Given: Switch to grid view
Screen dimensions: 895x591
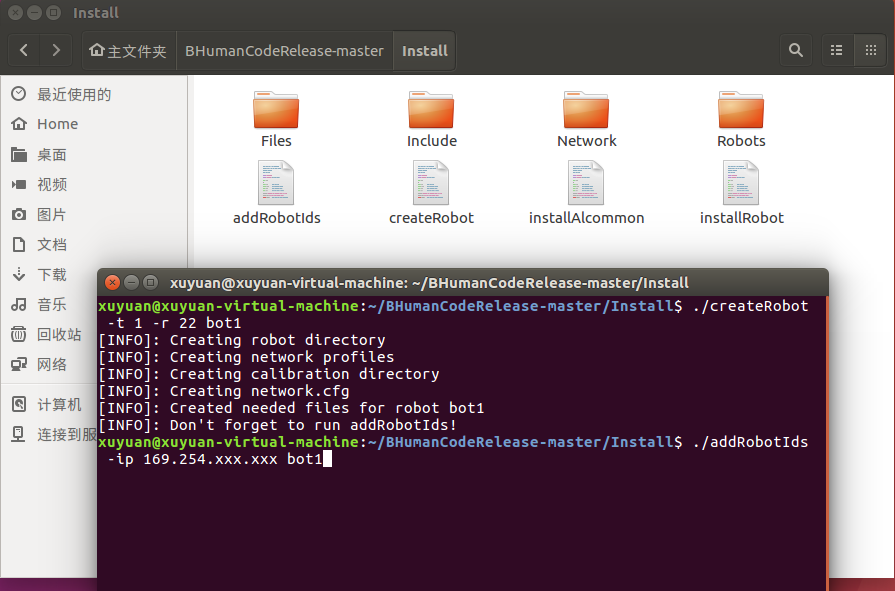Looking at the screenshot, I should [870, 49].
